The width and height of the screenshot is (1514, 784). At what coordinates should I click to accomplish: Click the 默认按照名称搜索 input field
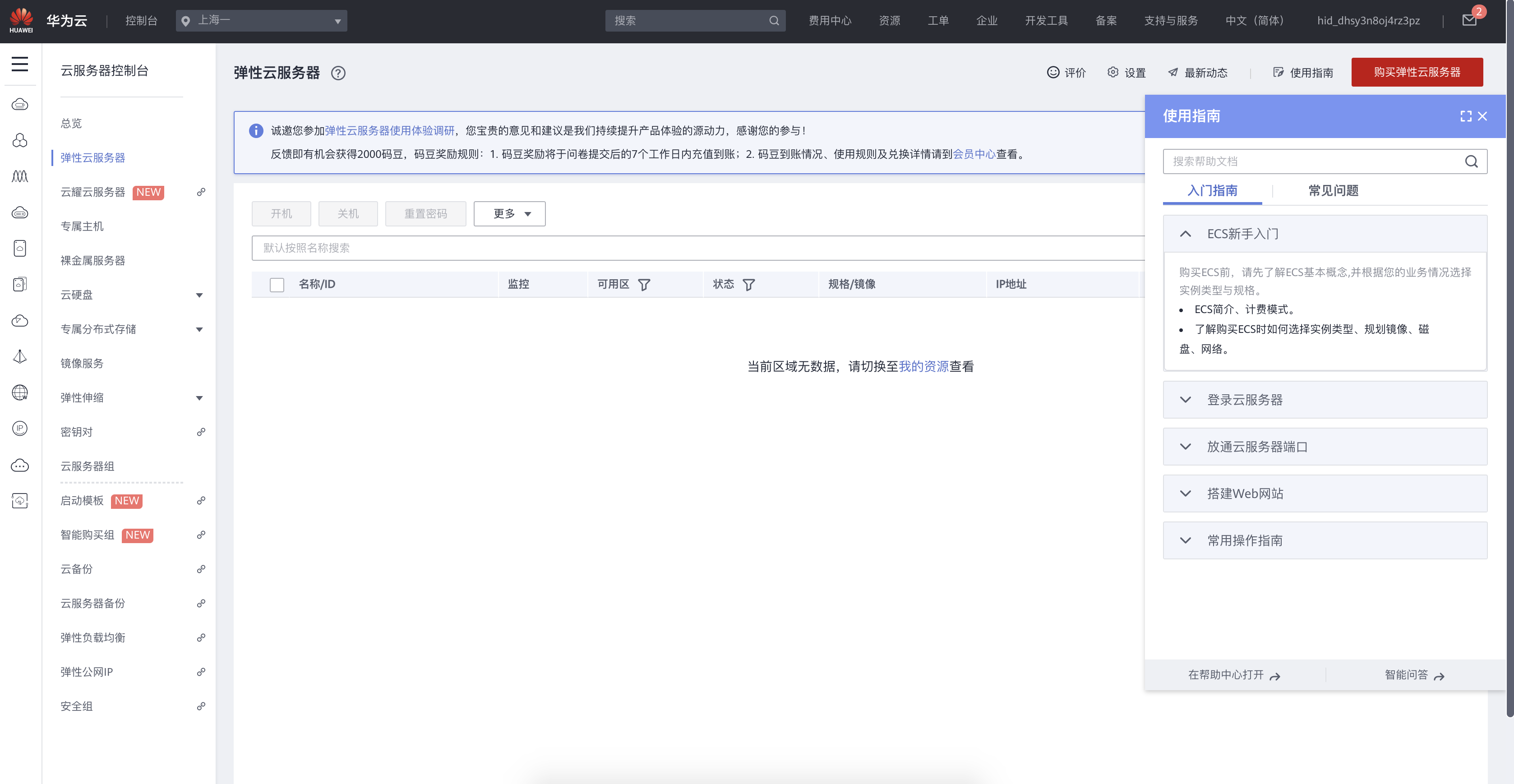(693, 248)
